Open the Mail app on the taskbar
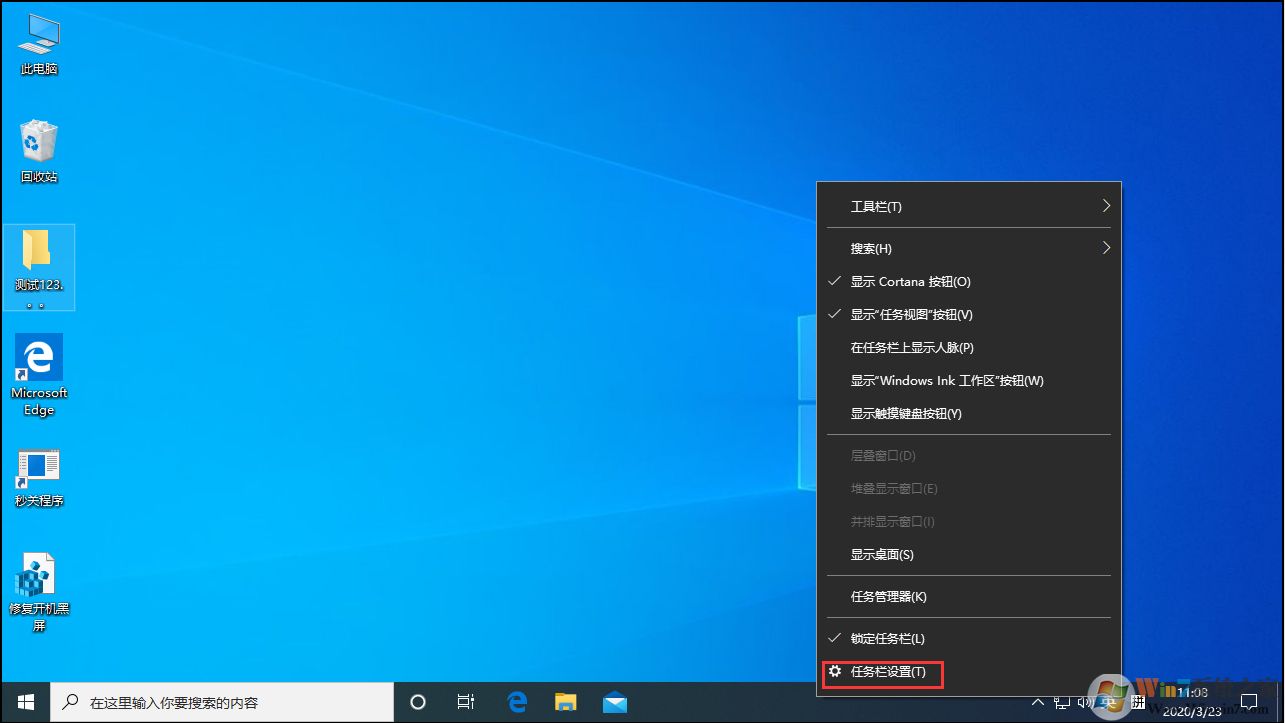The width and height of the screenshot is (1285, 723). point(614,702)
